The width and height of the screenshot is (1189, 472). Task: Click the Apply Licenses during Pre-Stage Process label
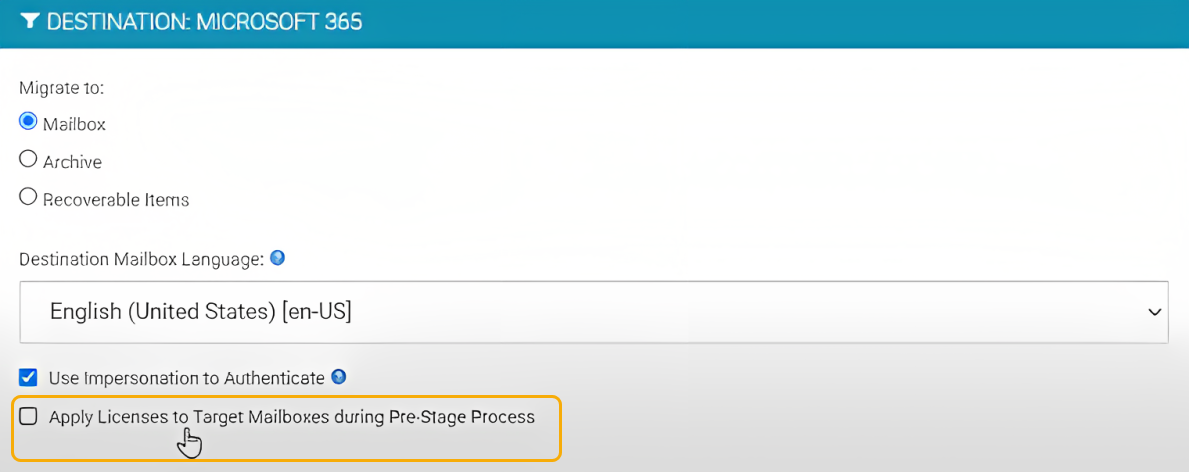point(292,417)
